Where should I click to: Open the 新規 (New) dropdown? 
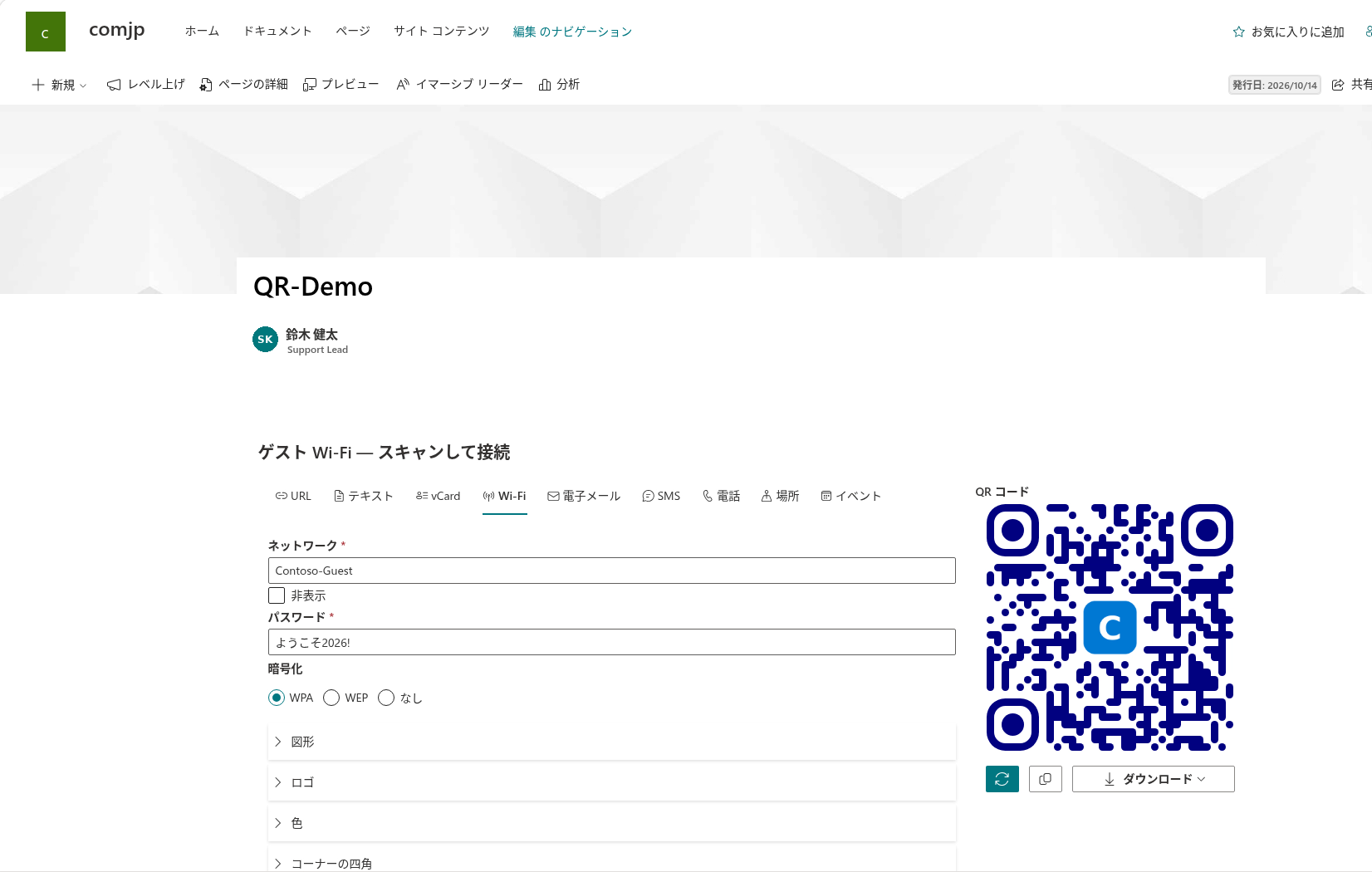[x=59, y=85]
